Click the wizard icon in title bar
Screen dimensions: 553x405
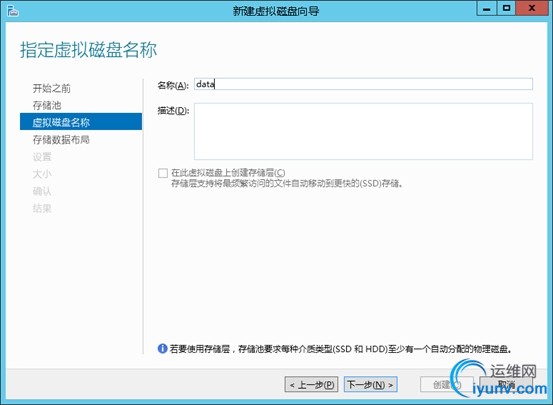point(13,11)
